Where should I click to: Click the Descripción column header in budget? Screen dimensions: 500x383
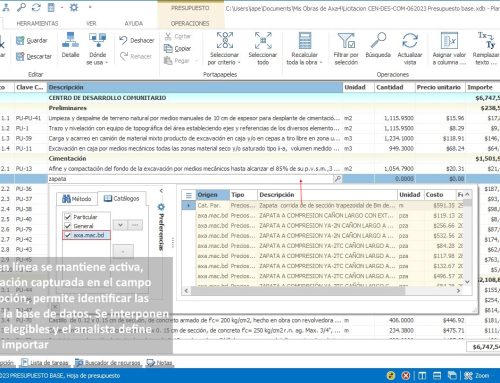pyautogui.click(x=195, y=87)
